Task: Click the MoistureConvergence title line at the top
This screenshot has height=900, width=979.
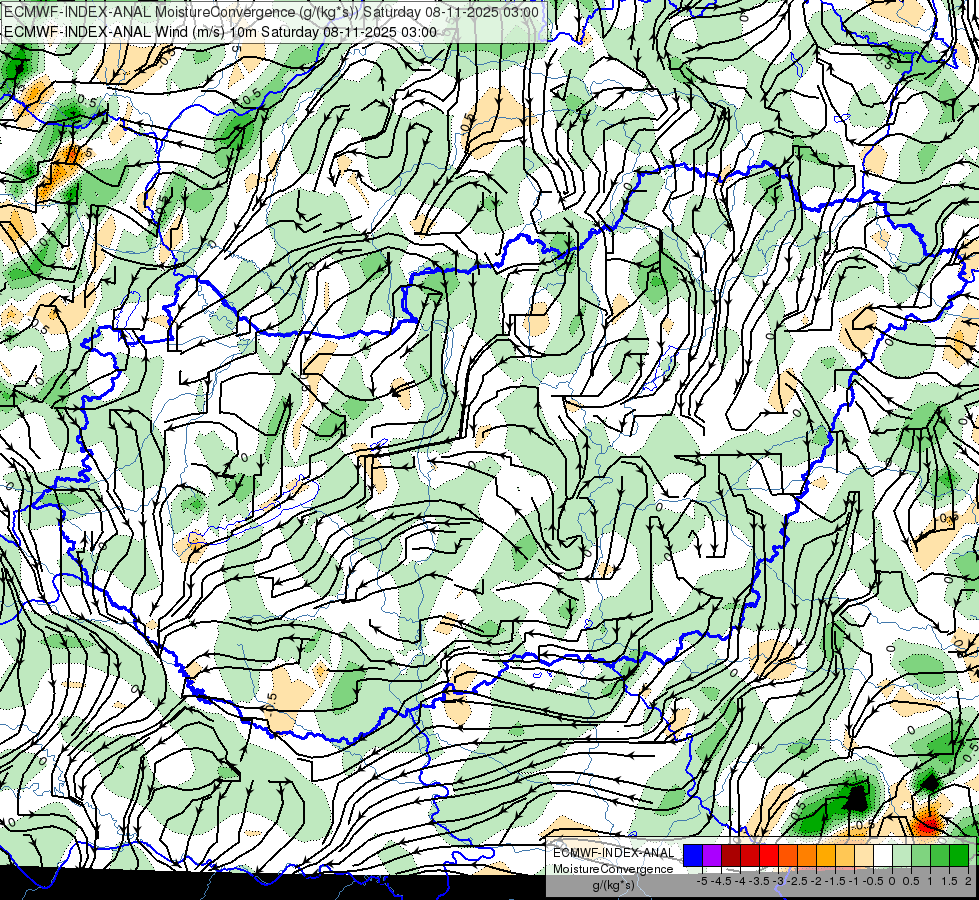Action: point(272,12)
